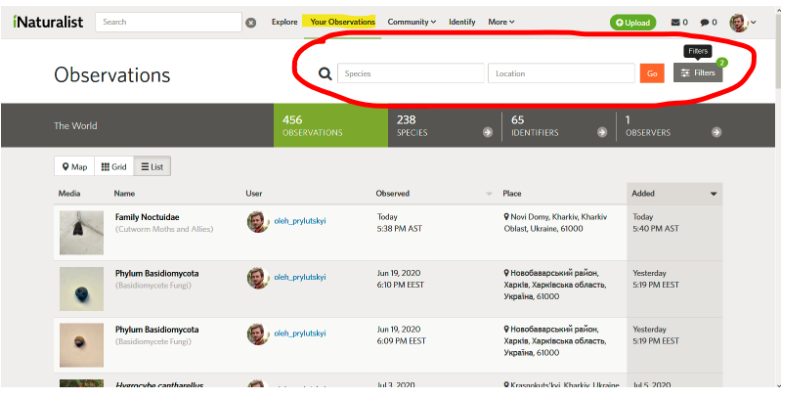The image size is (785, 406).
Task: Click the arrow icon next to Observers count
Action: pos(717,132)
